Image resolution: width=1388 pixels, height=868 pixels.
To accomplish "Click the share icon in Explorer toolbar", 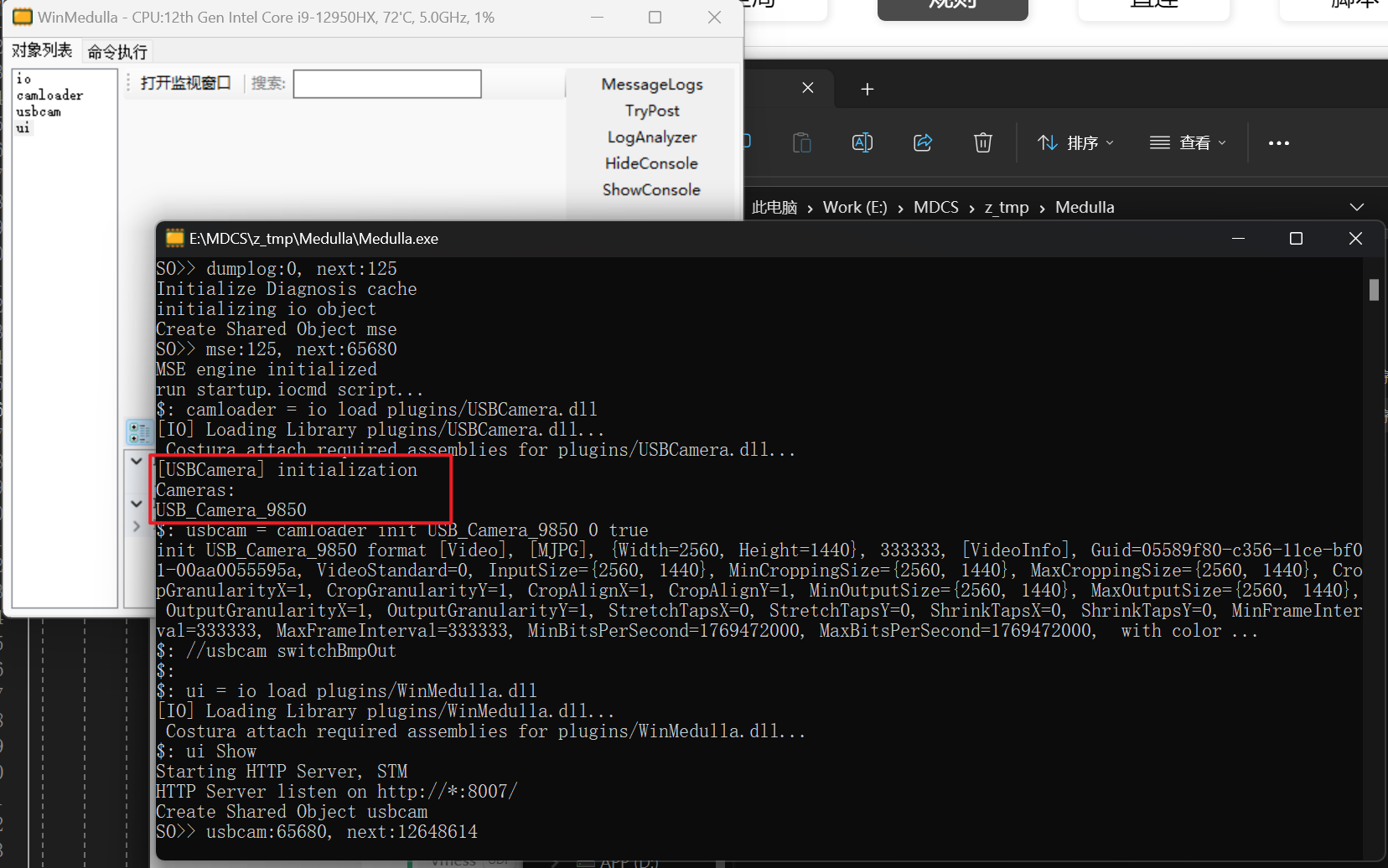I will 923,143.
